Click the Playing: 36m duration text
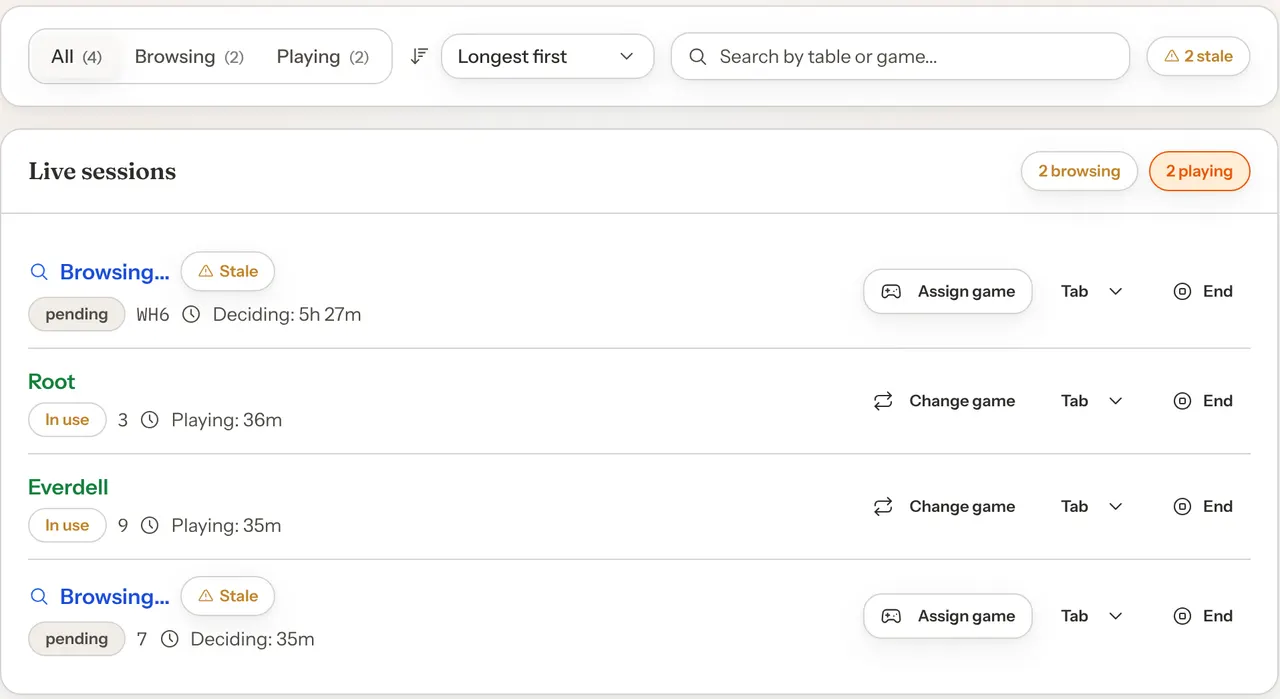1280x699 pixels. click(x=227, y=420)
